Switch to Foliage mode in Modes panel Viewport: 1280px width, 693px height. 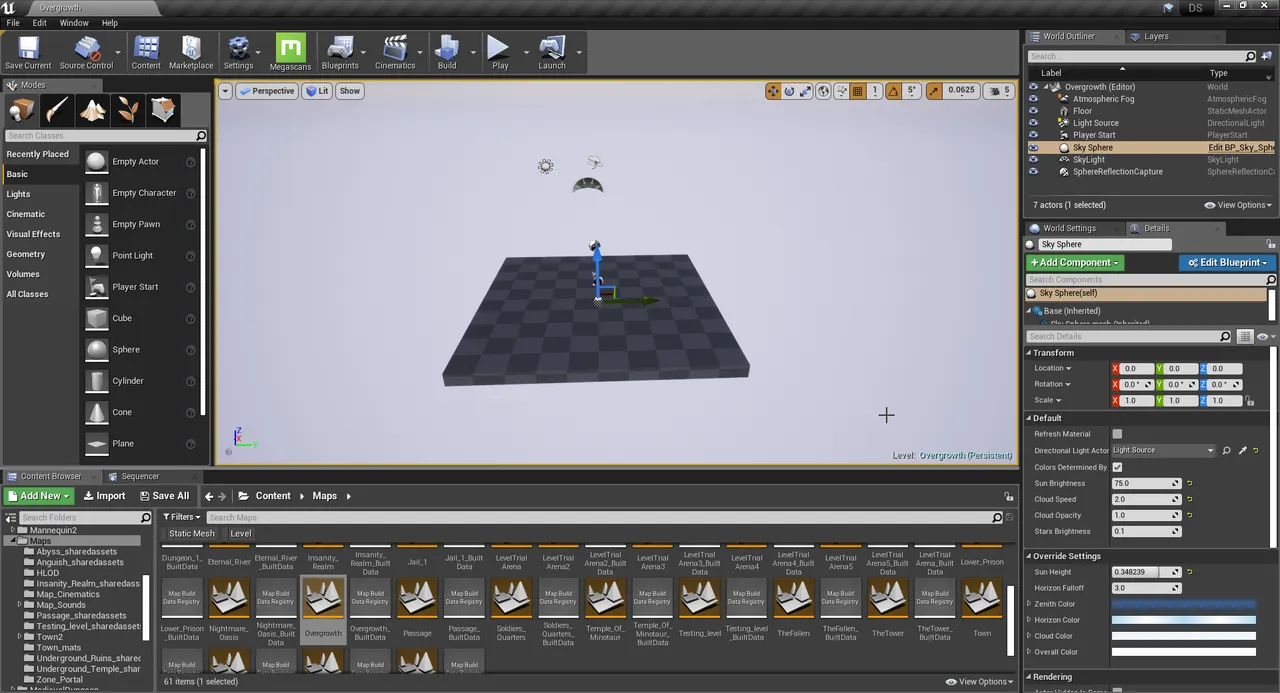coord(128,110)
